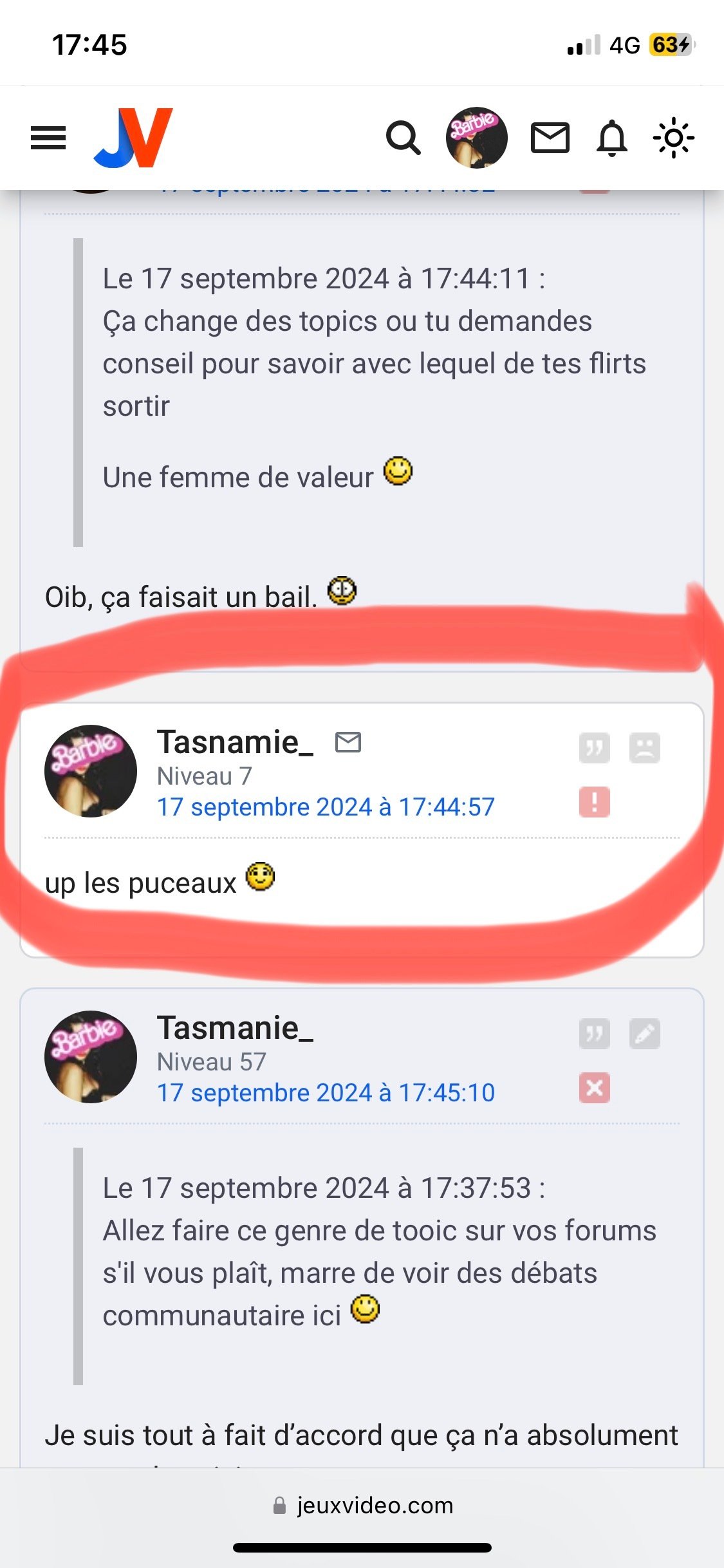Tap the JV logo to go home
Image resolution: width=724 pixels, height=1568 pixels.
[133, 138]
